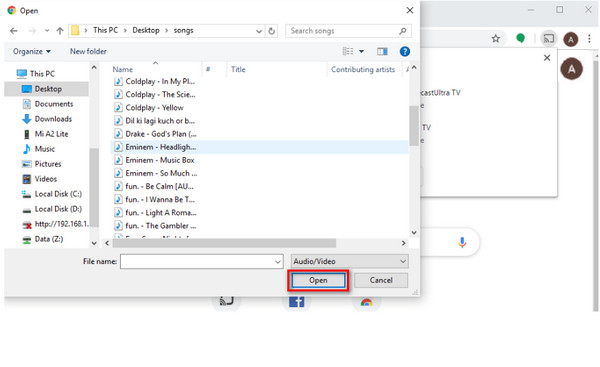Open Chrome three-dot menu

point(589,39)
